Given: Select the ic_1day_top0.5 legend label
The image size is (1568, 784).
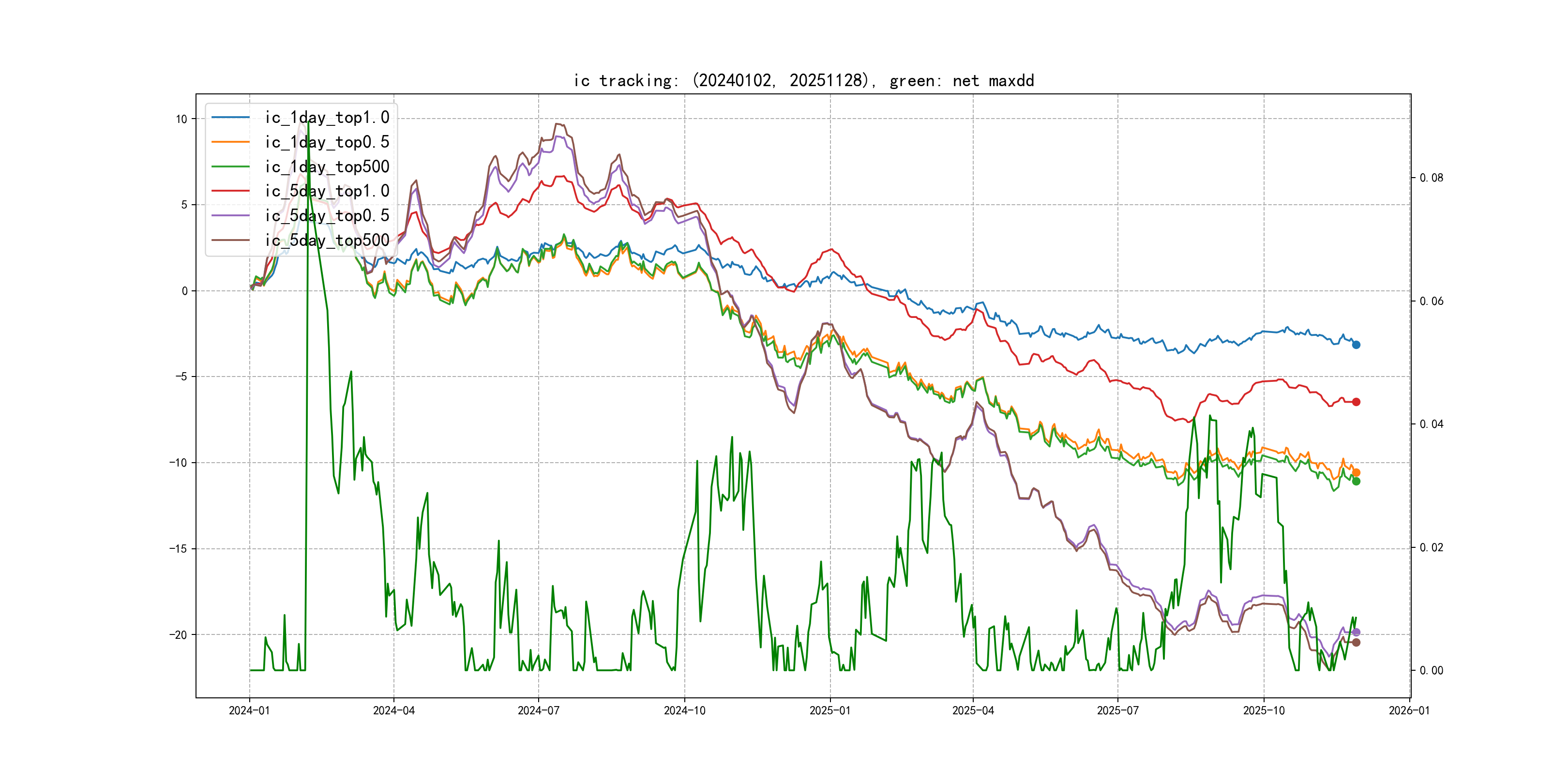Looking at the screenshot, I should pos(327,142).
